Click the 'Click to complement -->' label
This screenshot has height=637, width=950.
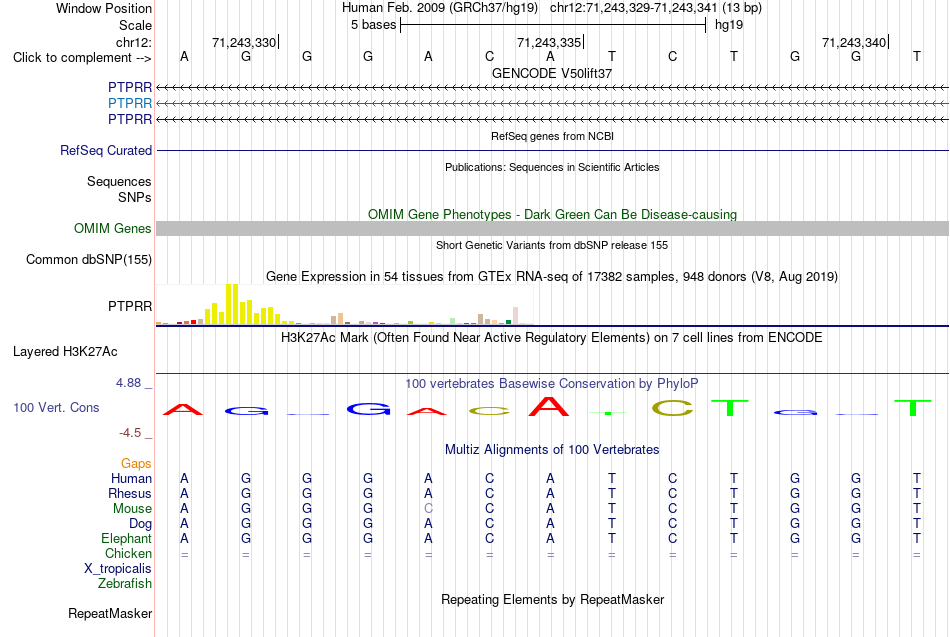click(82, 58)
